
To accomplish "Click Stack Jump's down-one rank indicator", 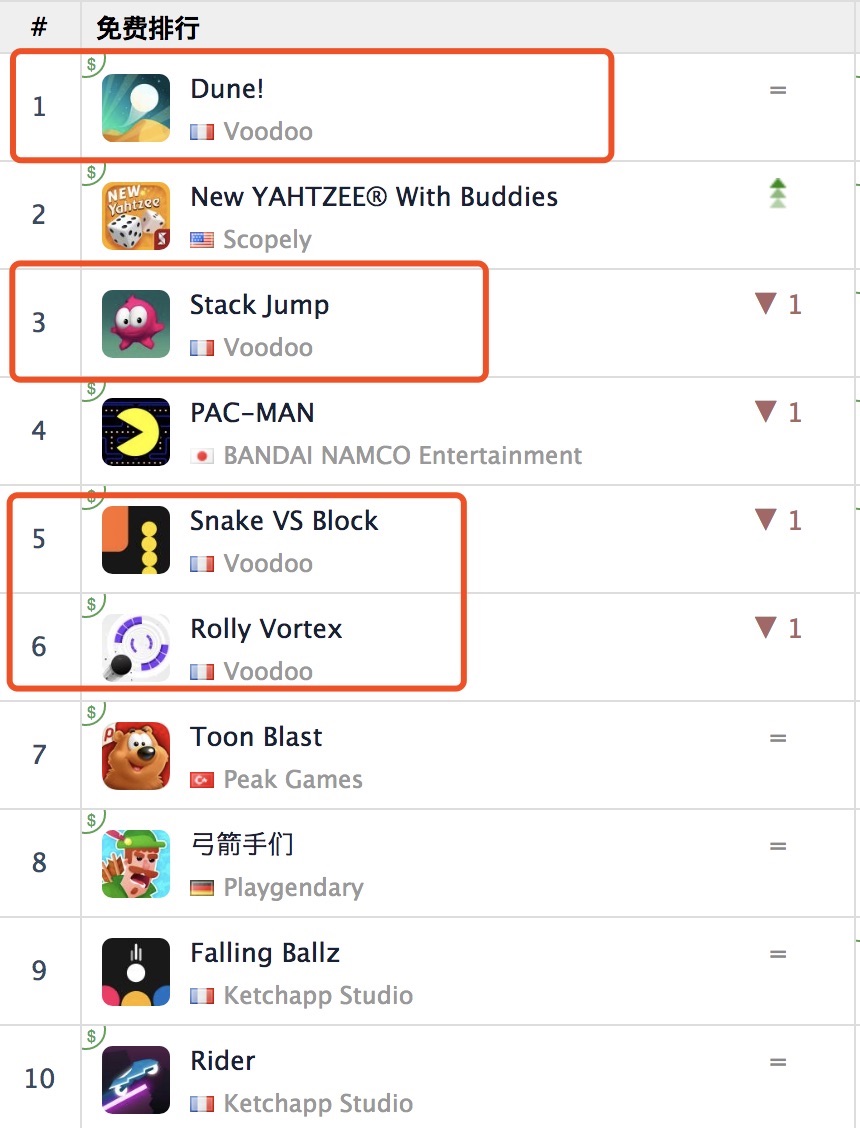I will (x=778, y=304).
